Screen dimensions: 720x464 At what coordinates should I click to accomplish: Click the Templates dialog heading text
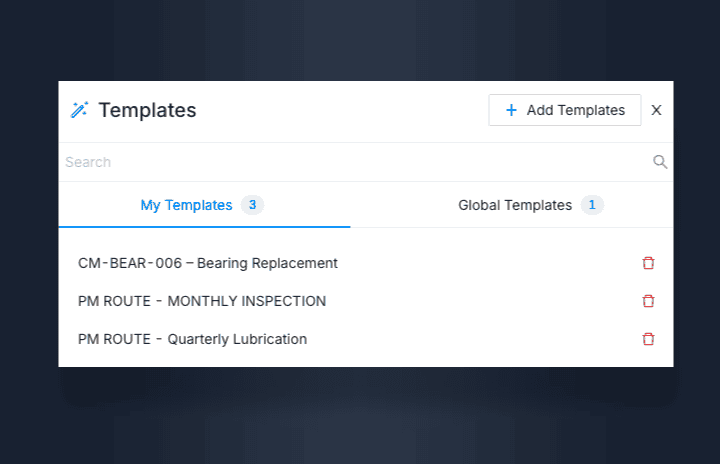[x=147, y=110]
